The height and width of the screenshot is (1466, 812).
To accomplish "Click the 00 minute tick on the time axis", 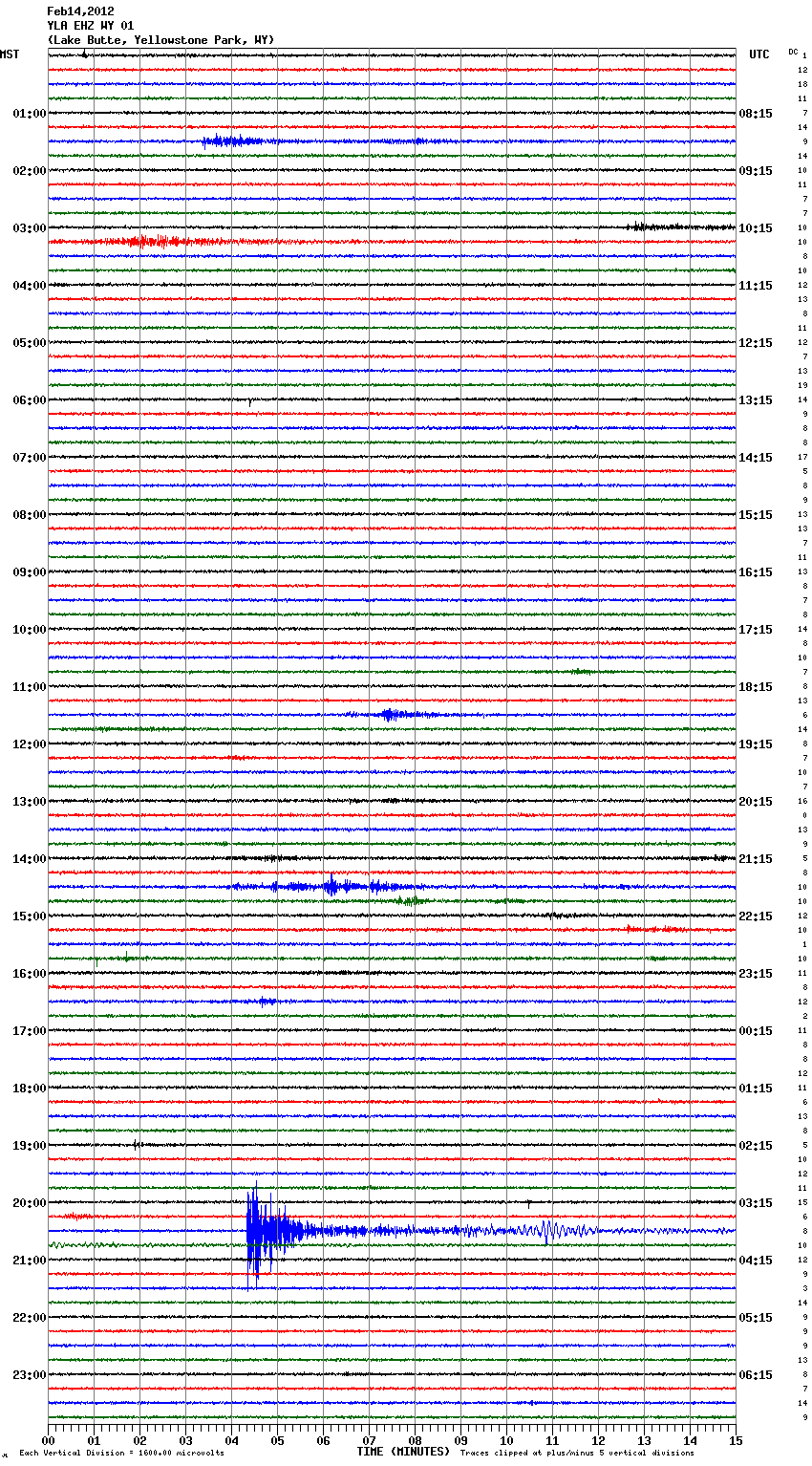I will pyautogui.click(x=48, y=1440).
